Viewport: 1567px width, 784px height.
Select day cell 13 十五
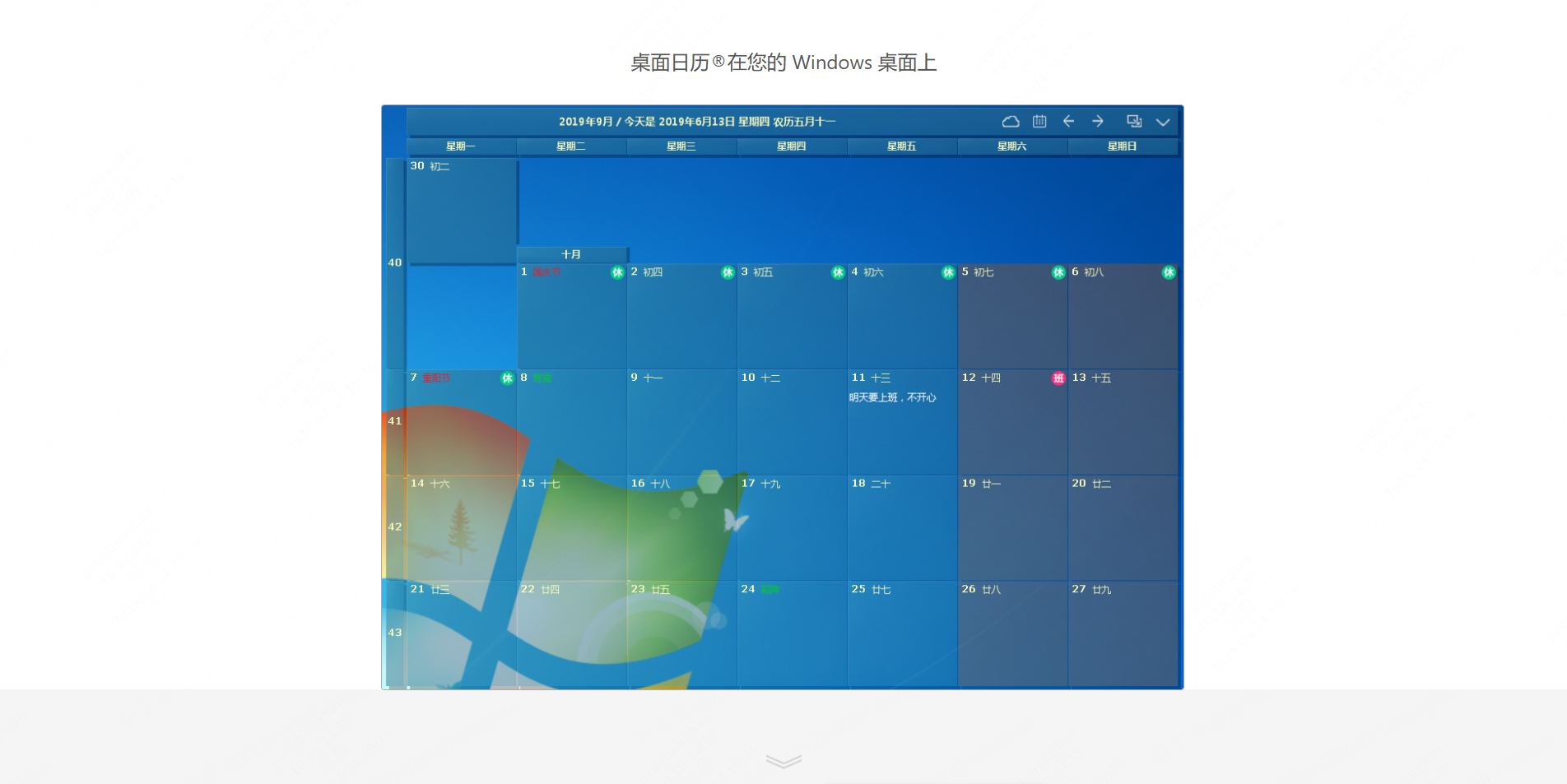tap(1123, 422)
